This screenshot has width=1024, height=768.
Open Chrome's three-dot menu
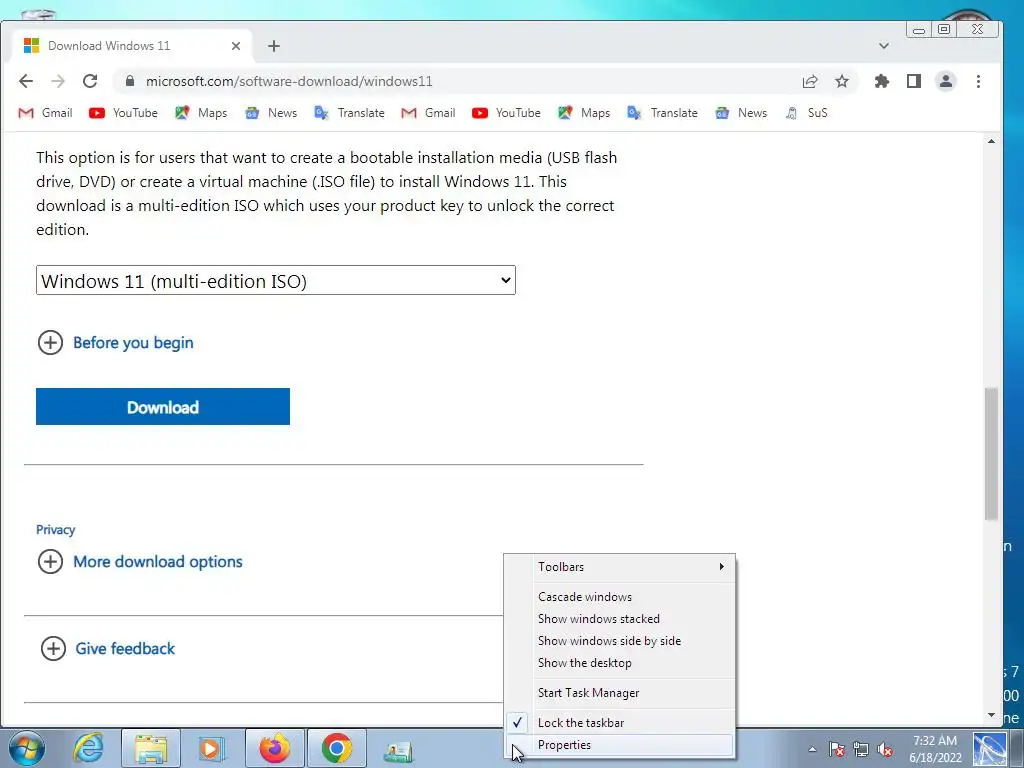coord(978,81)
